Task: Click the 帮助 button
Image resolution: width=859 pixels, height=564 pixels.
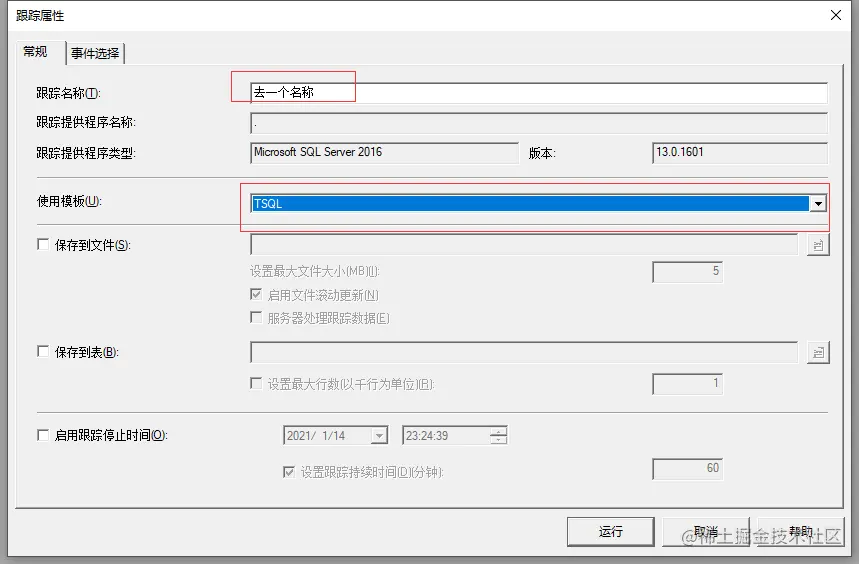Action: [801, 531]
